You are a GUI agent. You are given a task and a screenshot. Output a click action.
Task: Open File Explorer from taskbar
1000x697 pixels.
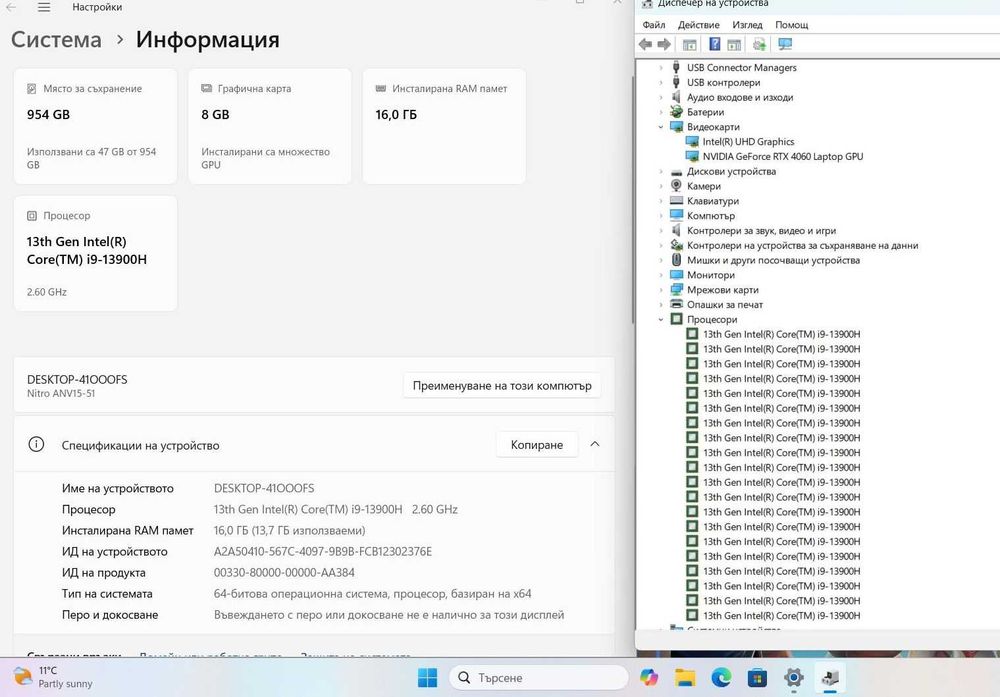(685, 677)
